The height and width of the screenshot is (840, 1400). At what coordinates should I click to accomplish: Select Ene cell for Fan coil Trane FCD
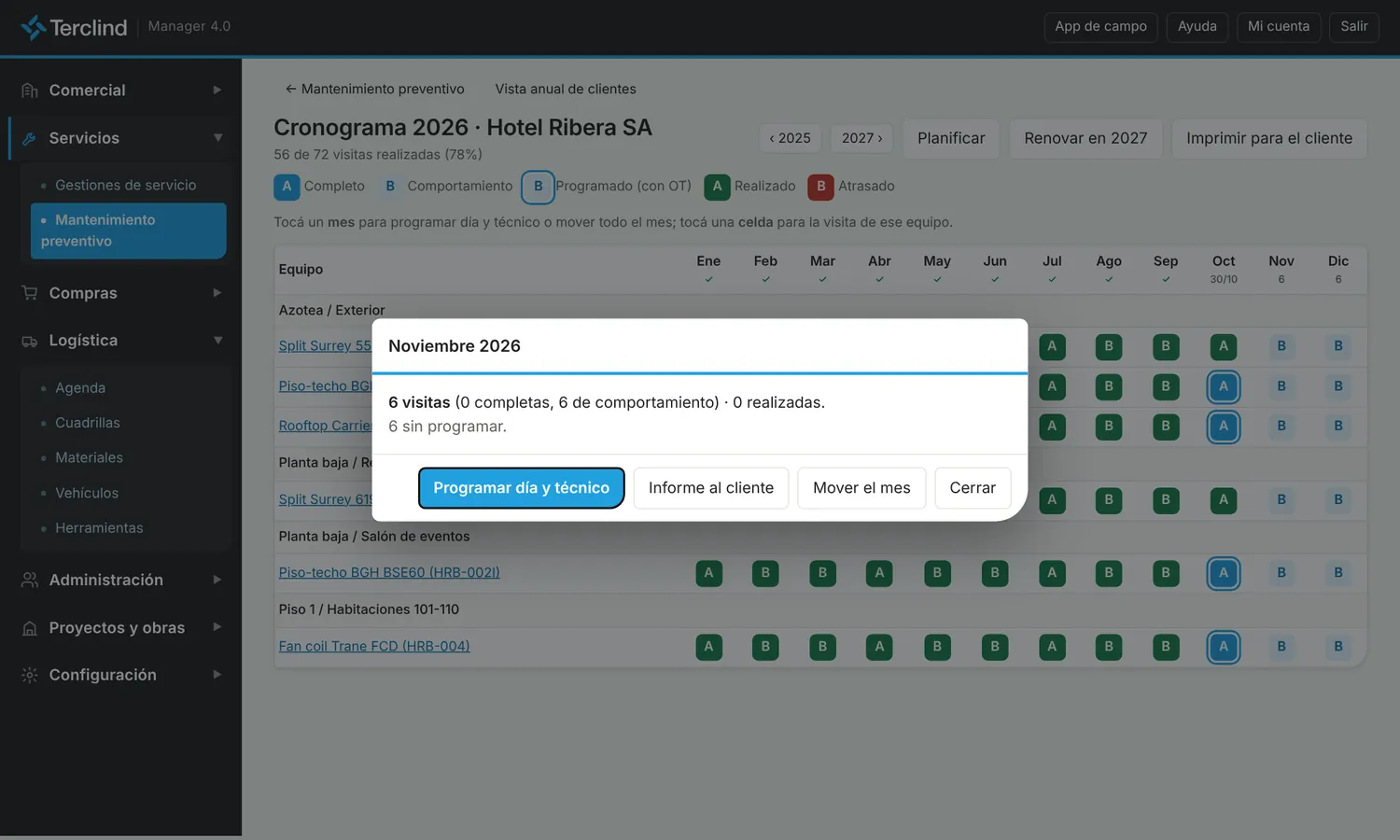(x=708, y=647)
